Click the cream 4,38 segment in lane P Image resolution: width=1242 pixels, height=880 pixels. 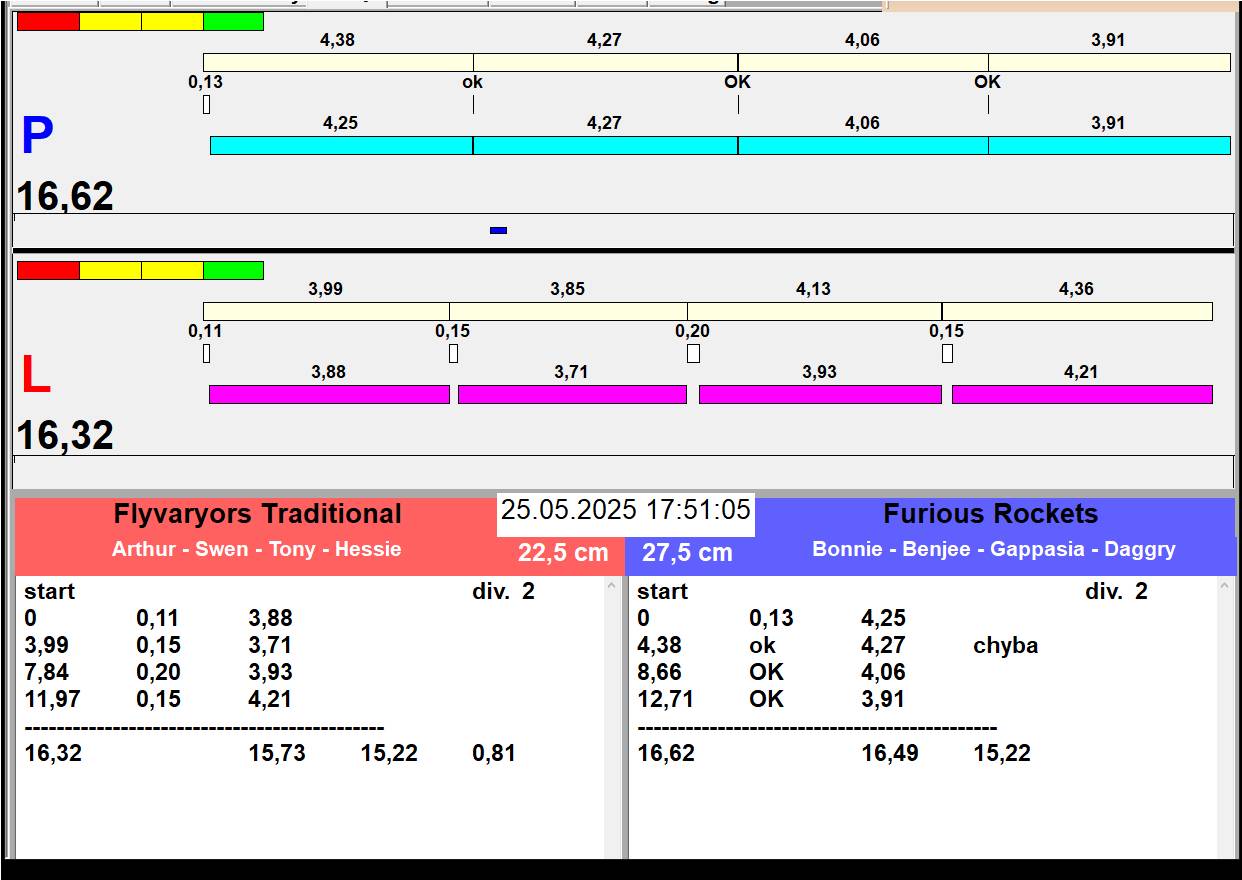[338, 63]
